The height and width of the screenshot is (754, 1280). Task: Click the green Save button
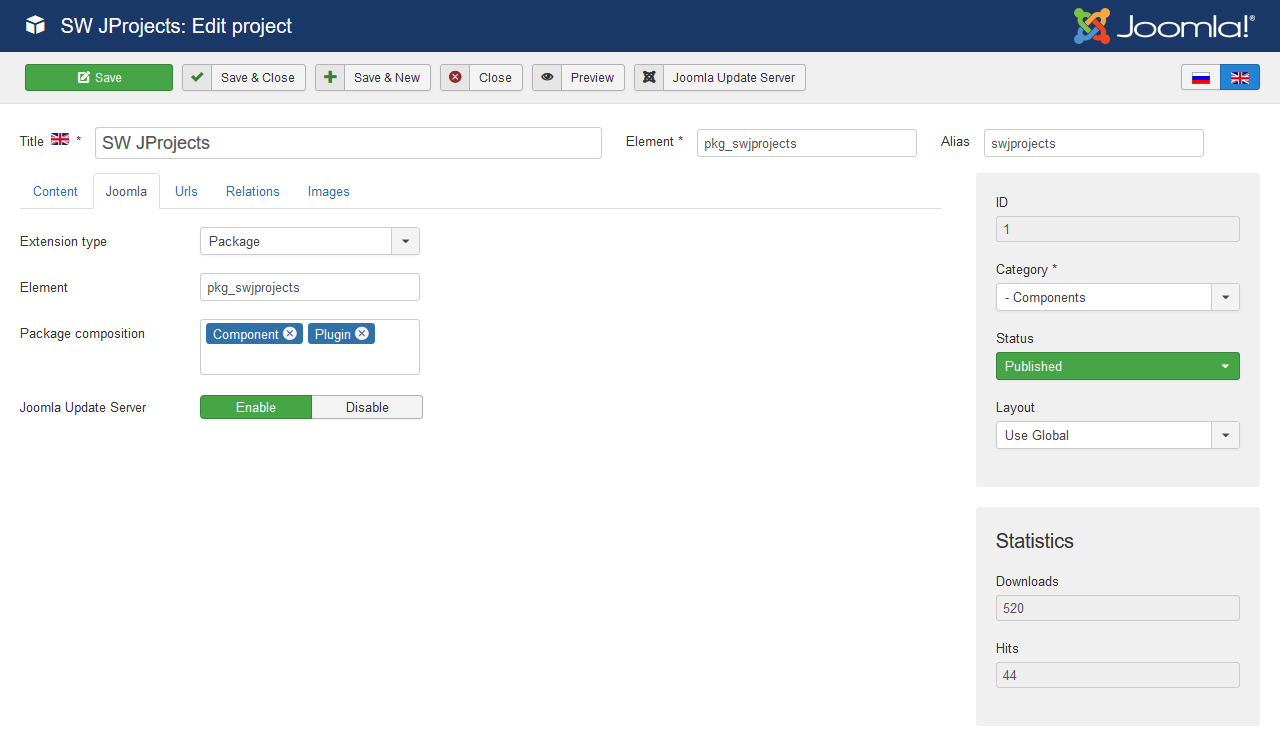pos(99,77)
